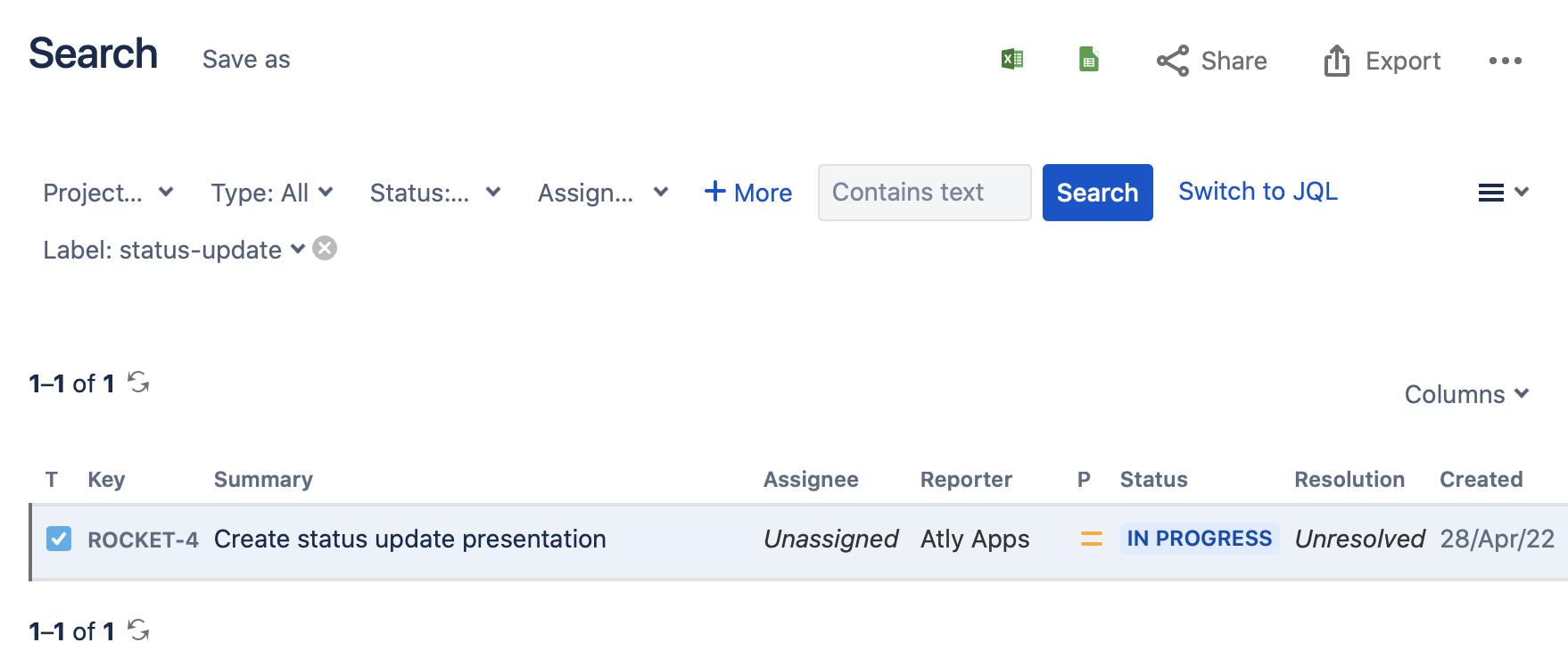Sort by Summary column header

(263, 480)
